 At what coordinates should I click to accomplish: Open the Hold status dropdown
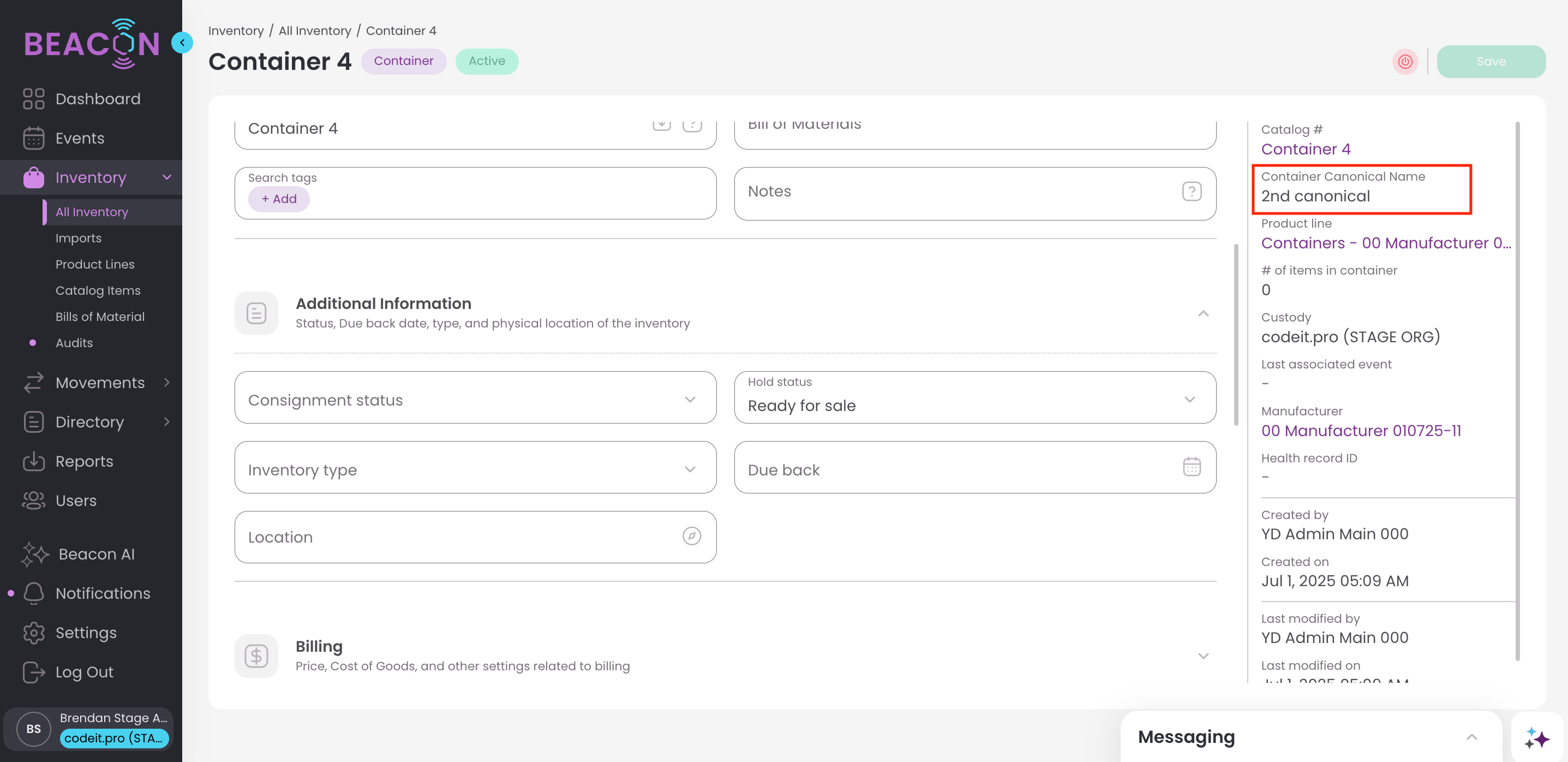974,399
